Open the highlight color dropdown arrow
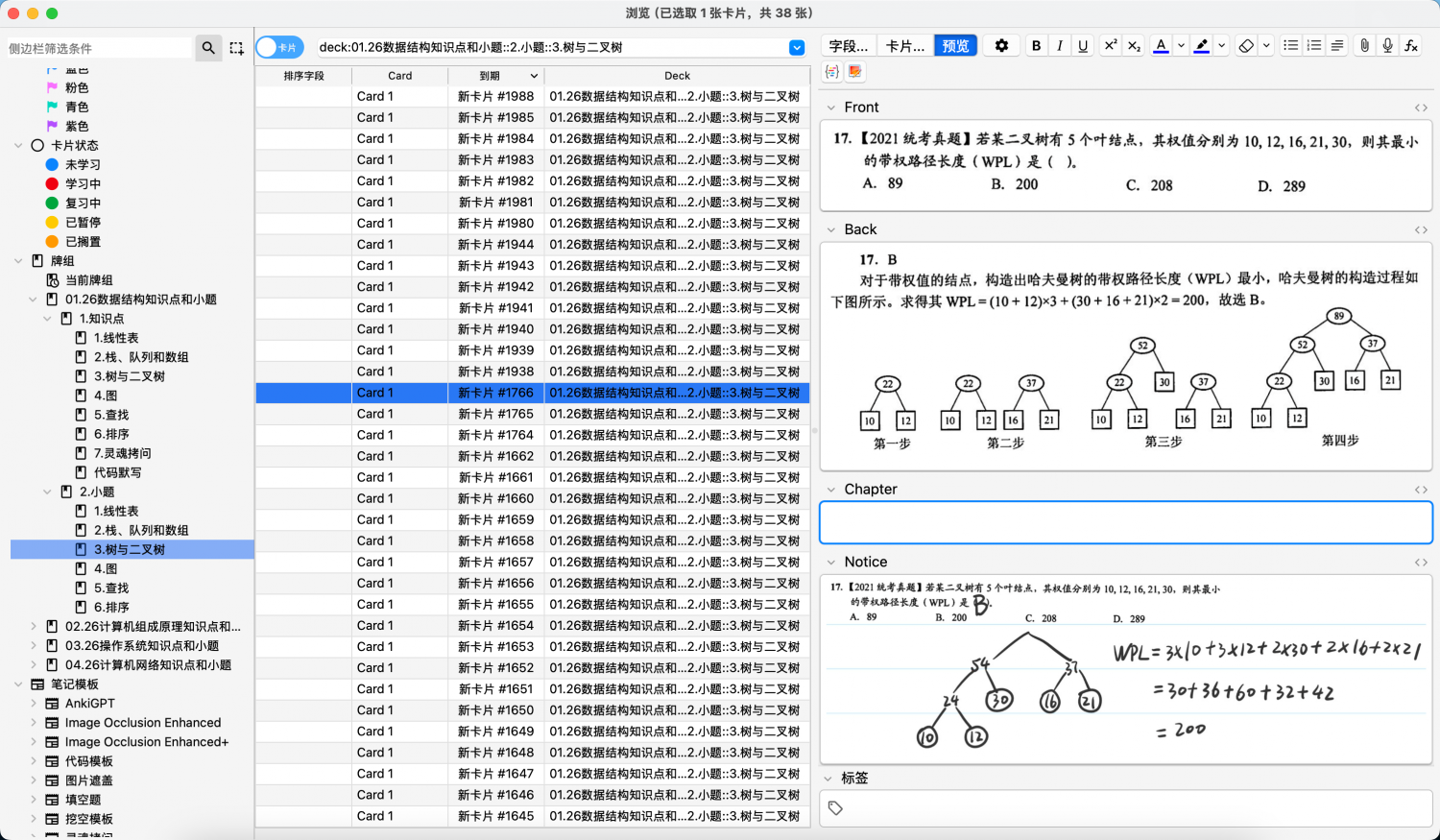The height and width of the screenshot is (840, 1440). [x=1221, y=45]
